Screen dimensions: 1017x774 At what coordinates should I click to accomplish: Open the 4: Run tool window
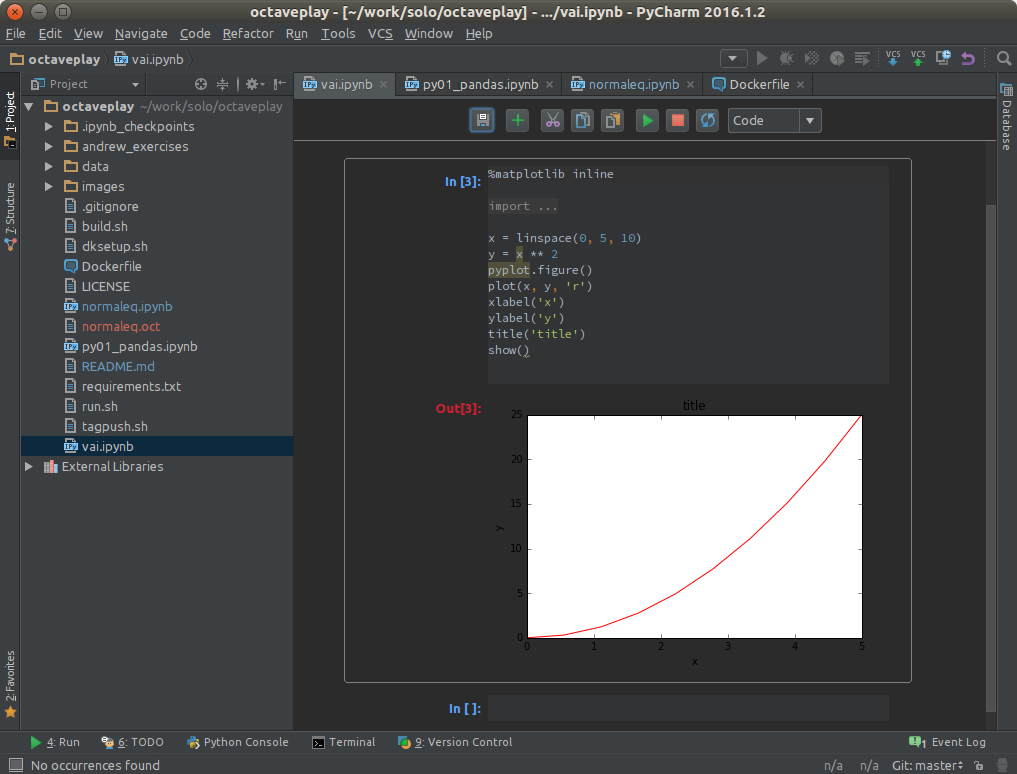[x=55, y=742]
